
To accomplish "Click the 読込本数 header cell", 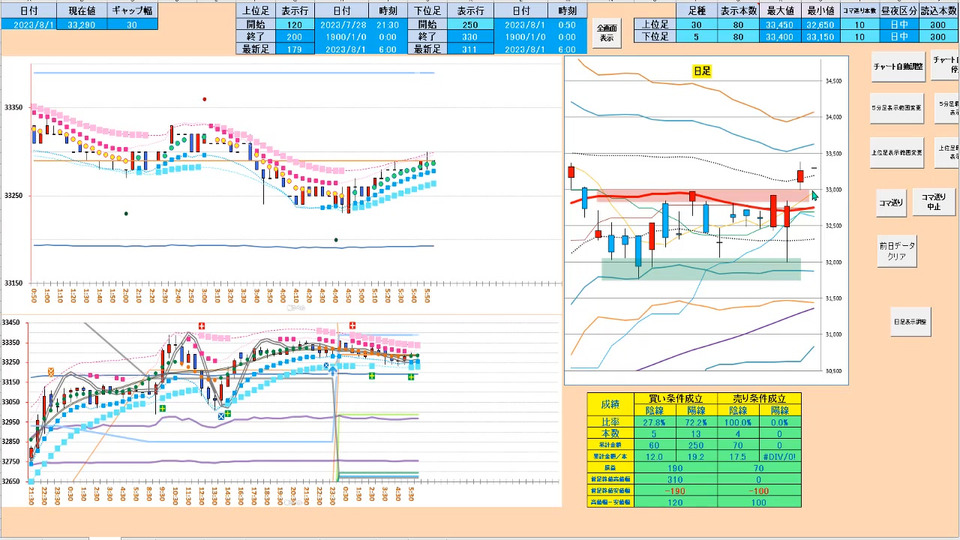I will coord(938,11).
